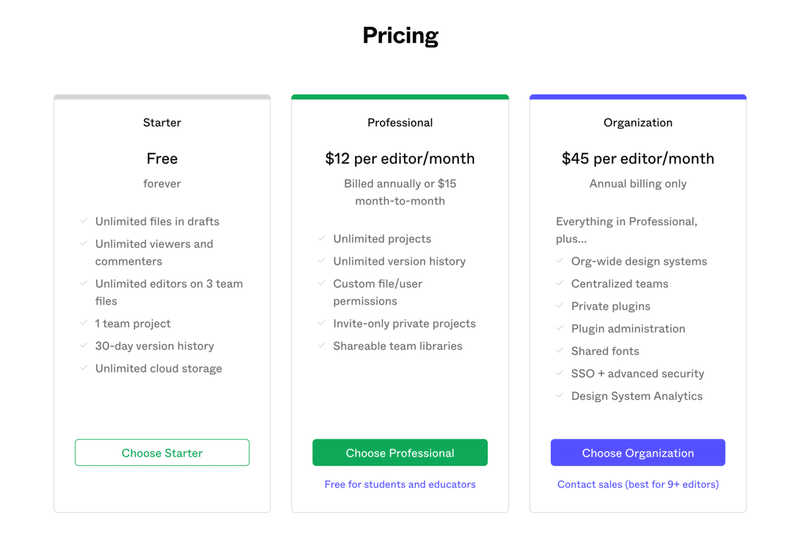
Task: Click checkmark beside 30-day version history
Action: 84,345
